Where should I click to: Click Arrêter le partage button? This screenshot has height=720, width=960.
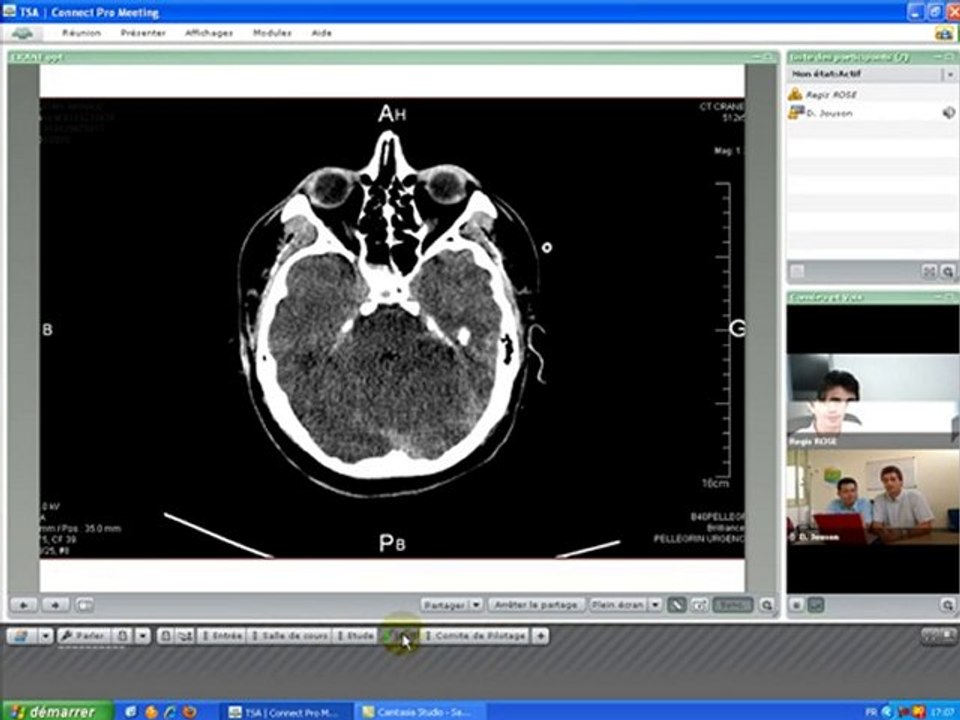(536, 605)
